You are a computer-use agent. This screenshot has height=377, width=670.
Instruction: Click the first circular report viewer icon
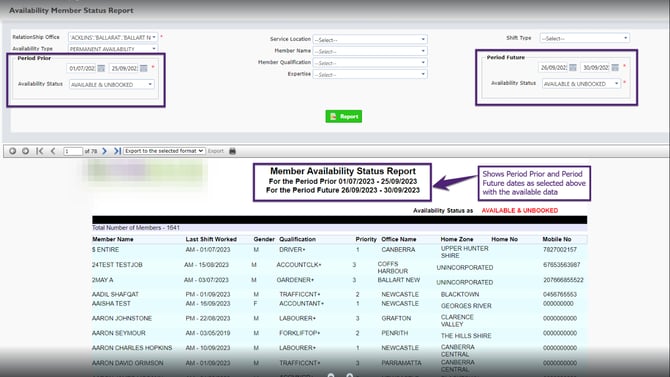coord(12,151)
